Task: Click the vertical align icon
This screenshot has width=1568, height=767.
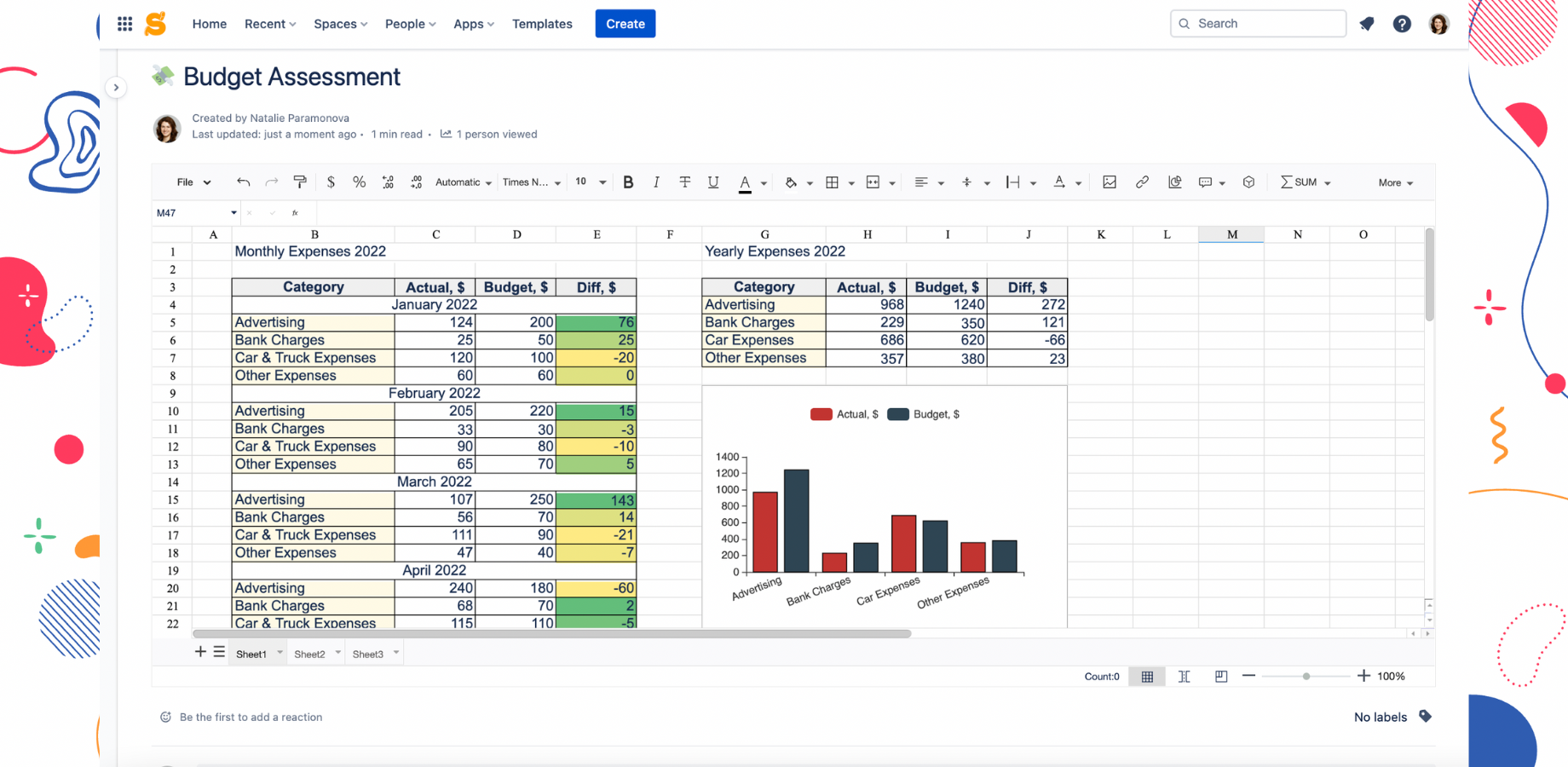Action: click(966, 182)
